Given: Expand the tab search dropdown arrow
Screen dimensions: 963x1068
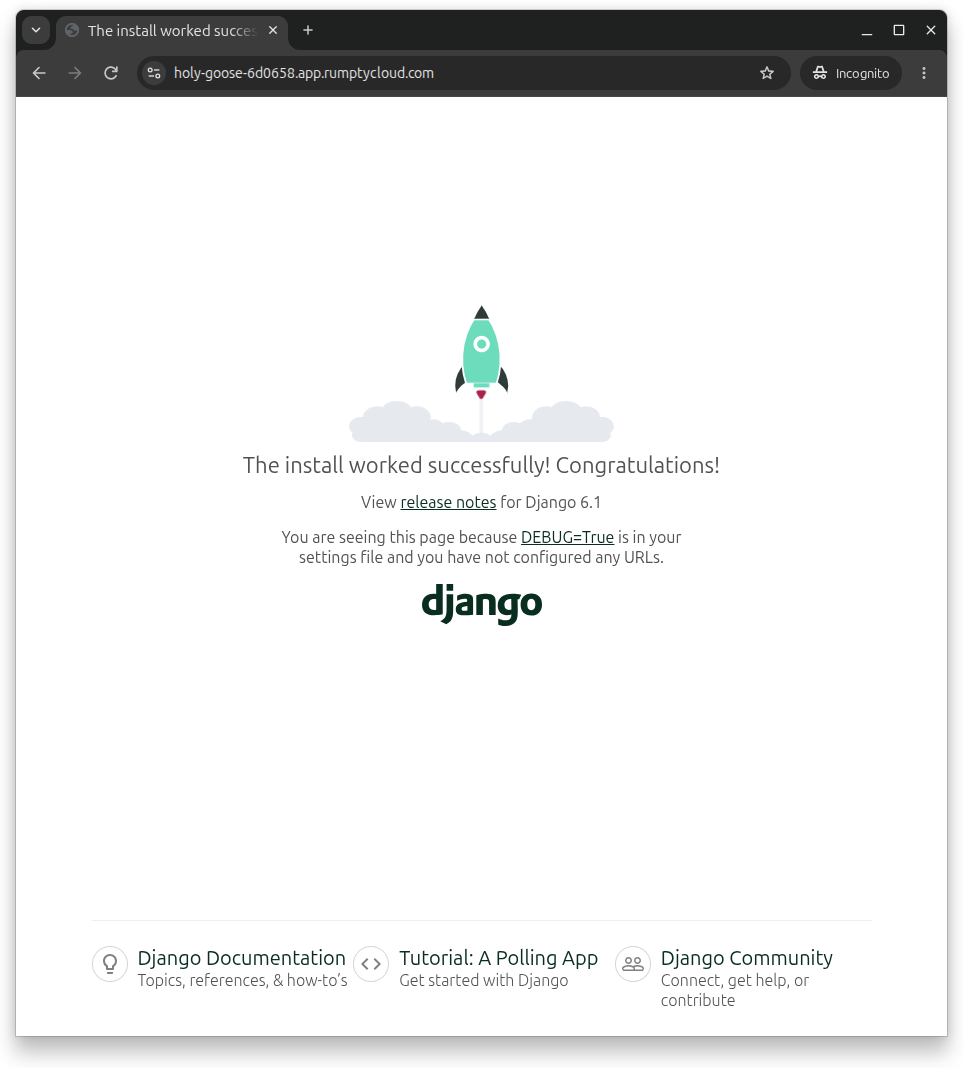Looking at the screenshot, I should click(x=36, y=30).
